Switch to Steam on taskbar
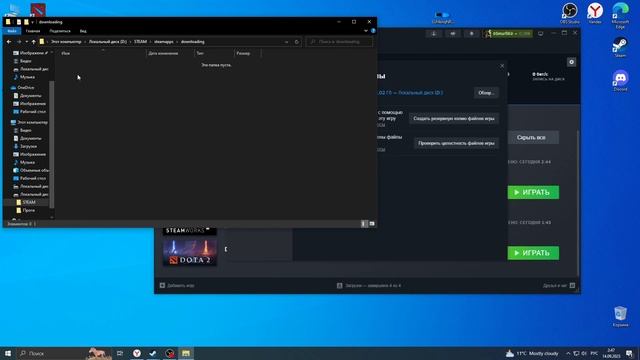The height and width of the screenshot is (360, 640). click(153, 353)
